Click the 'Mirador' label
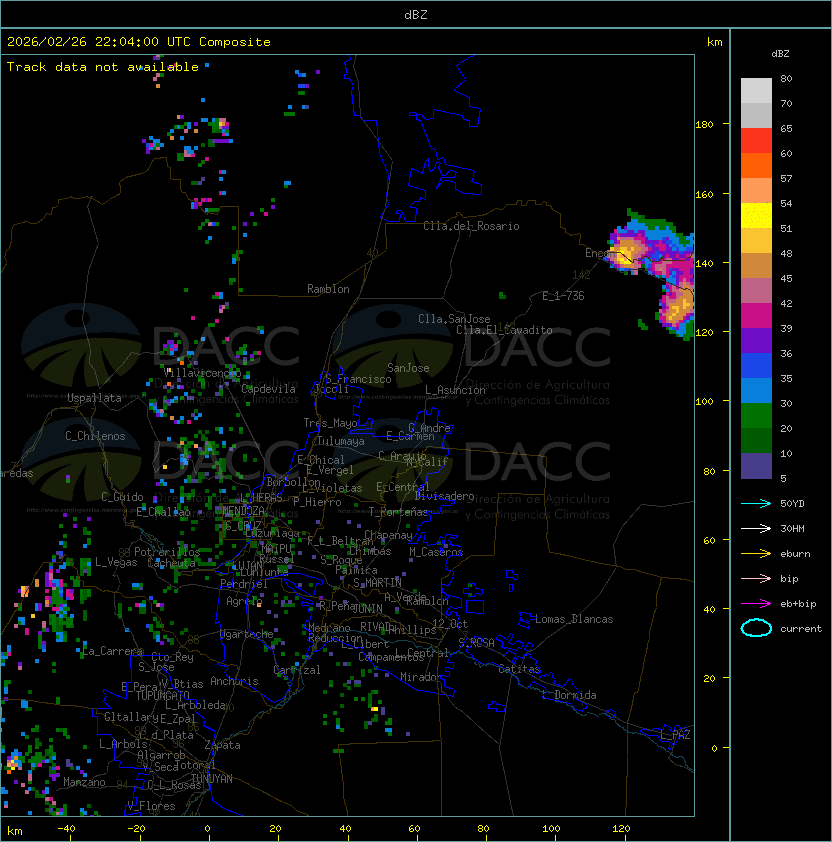The image size is (832, 842). pyautogui.click(x=421, y=677)
